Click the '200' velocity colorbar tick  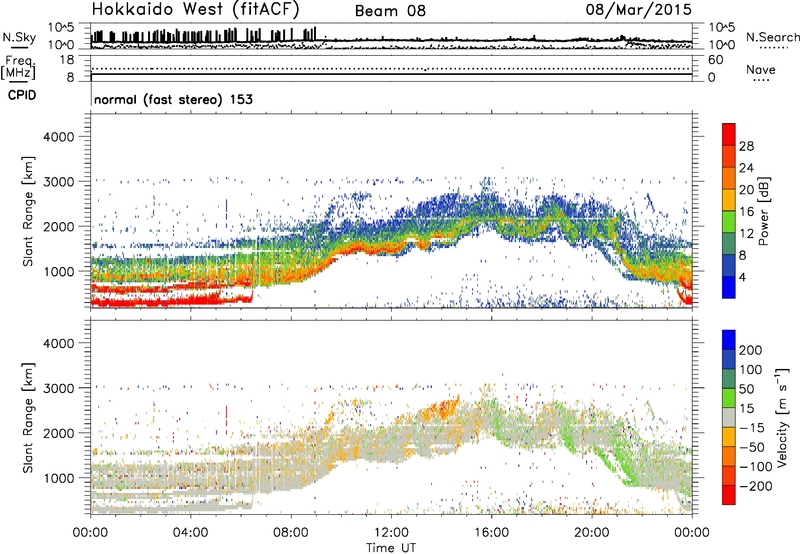(751, 350)
